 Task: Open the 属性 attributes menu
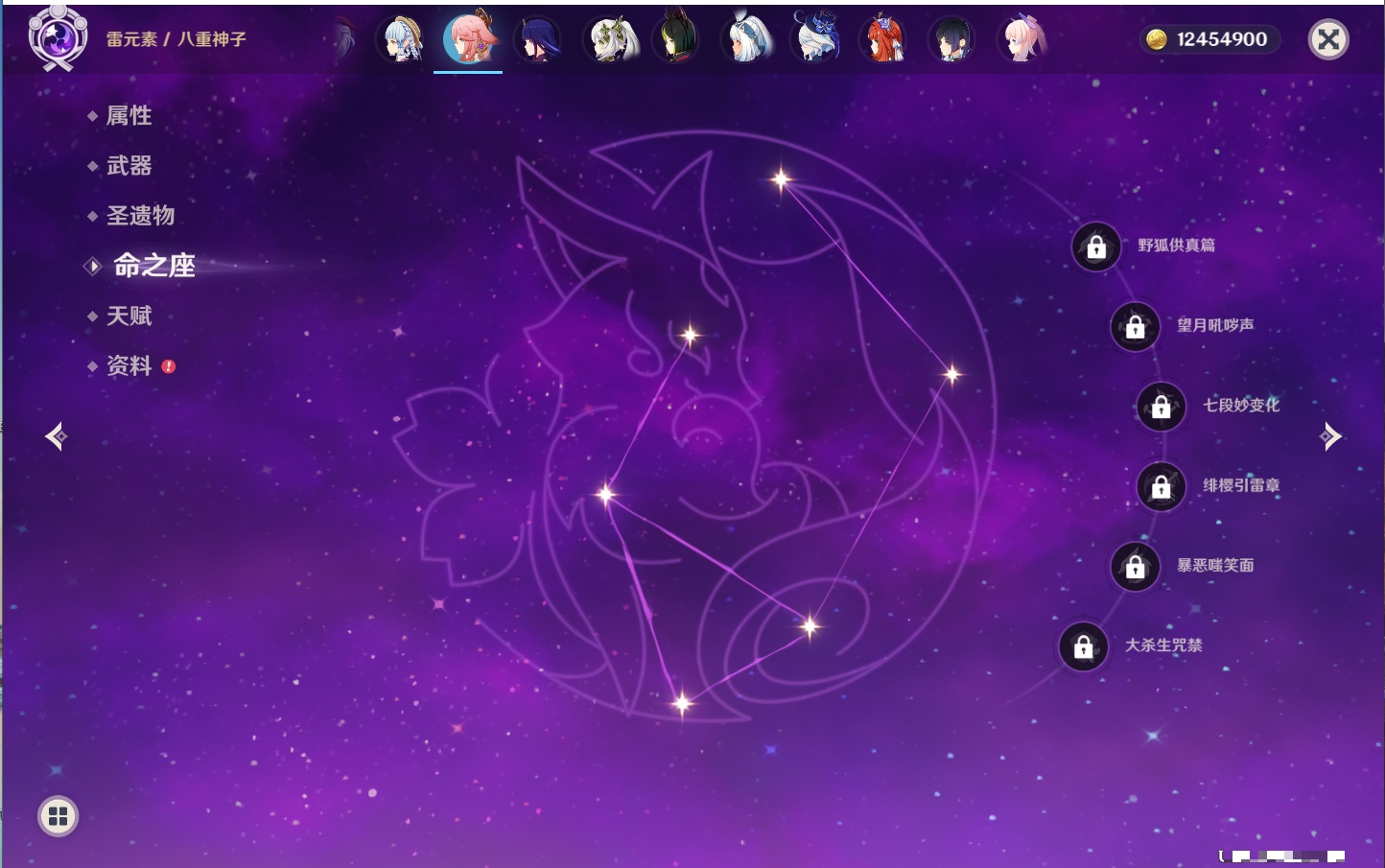pos(129,116)
